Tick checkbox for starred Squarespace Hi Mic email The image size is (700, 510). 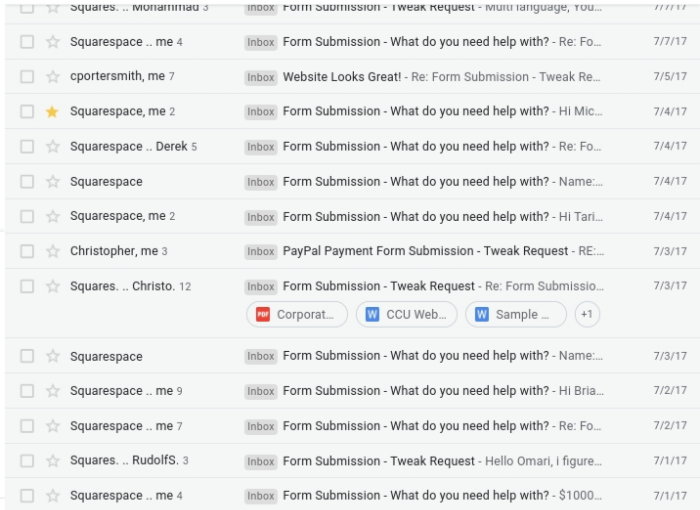[x=27, y=112]
